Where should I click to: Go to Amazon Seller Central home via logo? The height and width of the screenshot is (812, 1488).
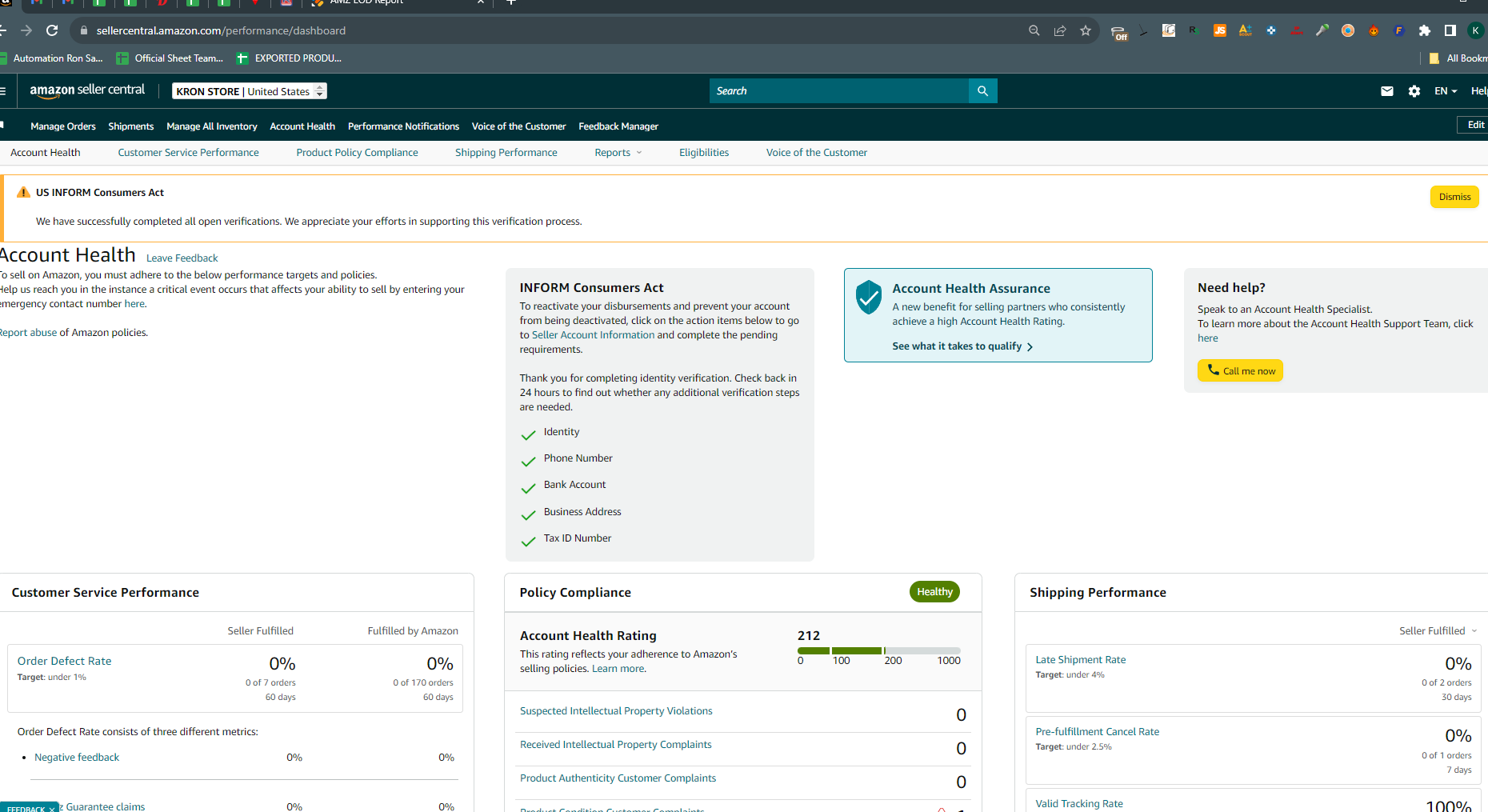coord(87,90)
